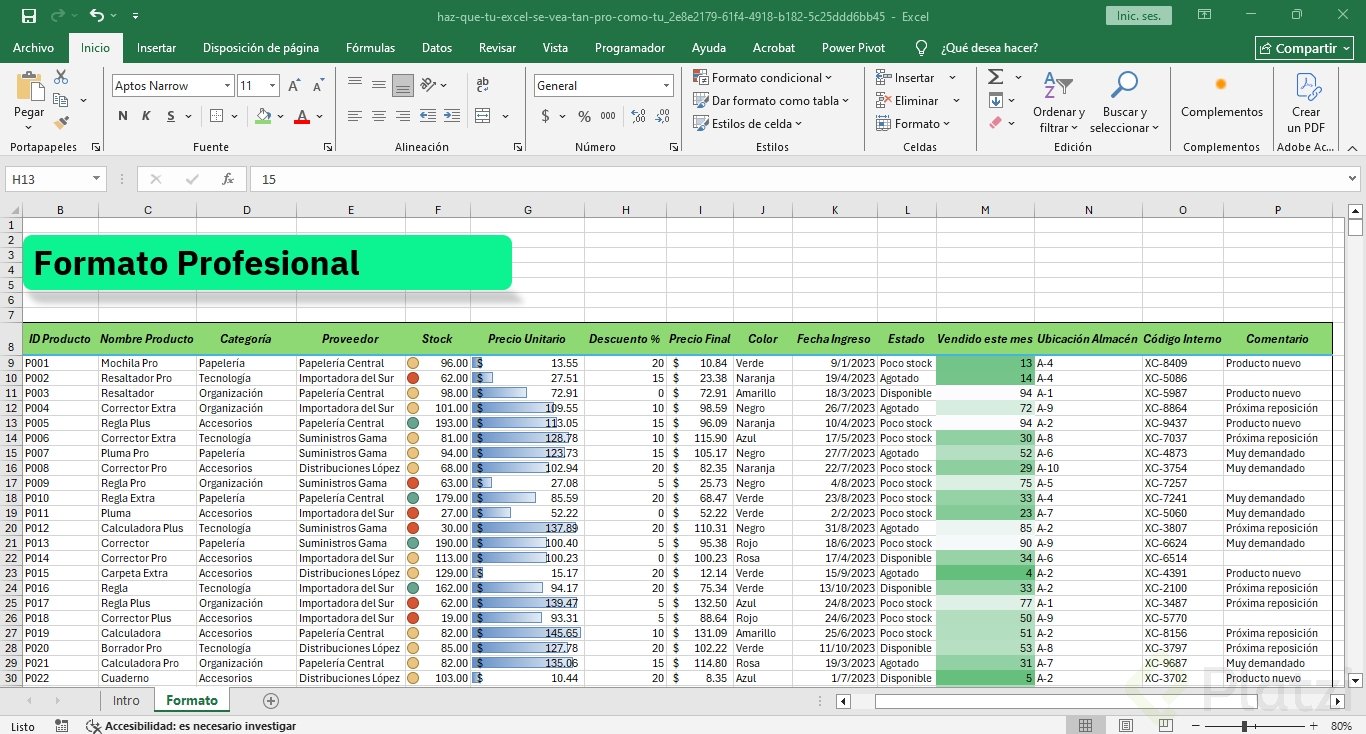The image size is (1366, 734).
Task: Toggle middle vertical alignment
Action: click(379, 85)
